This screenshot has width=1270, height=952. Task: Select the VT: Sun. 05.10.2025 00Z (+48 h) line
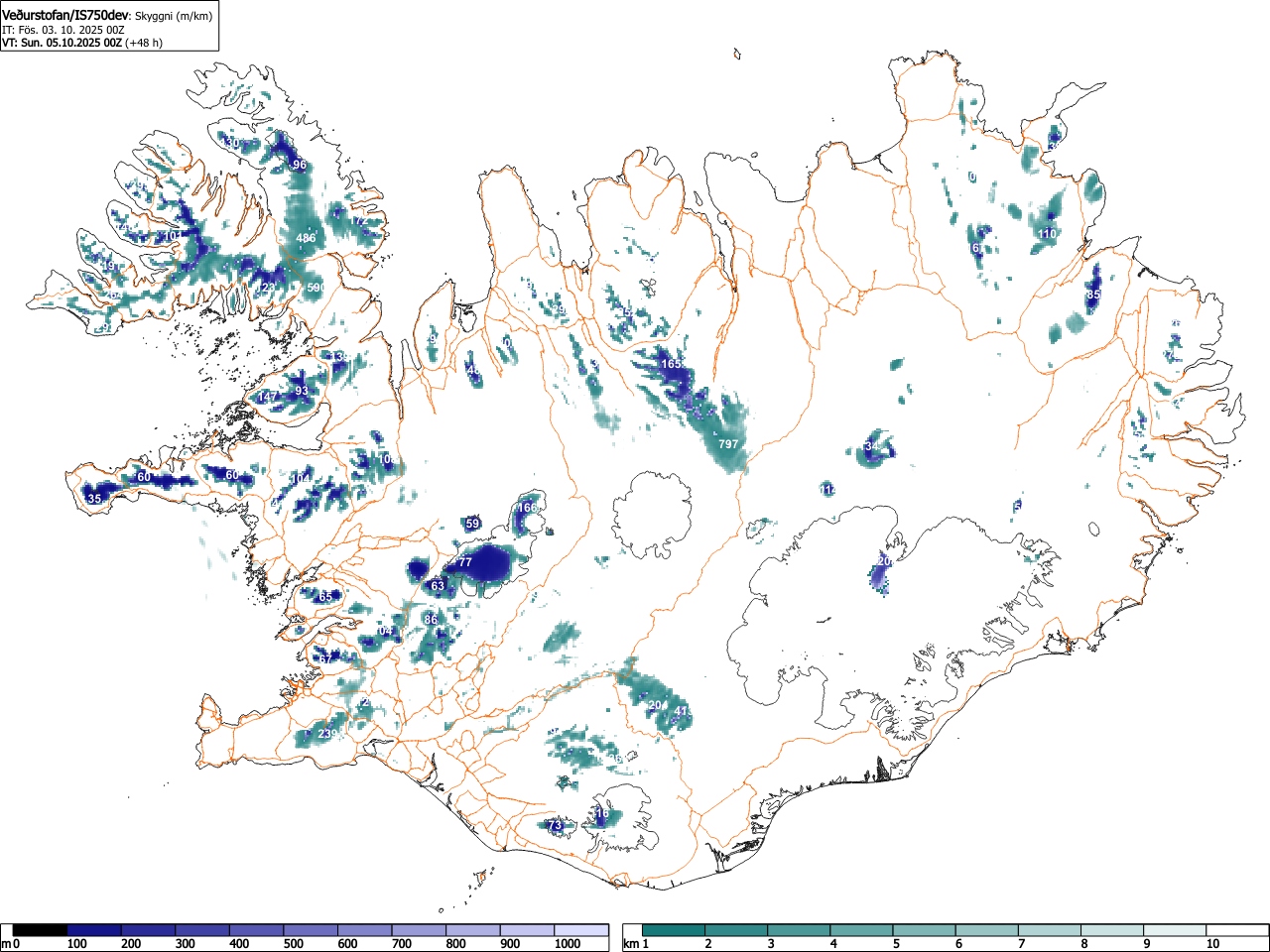pos(82,43)
